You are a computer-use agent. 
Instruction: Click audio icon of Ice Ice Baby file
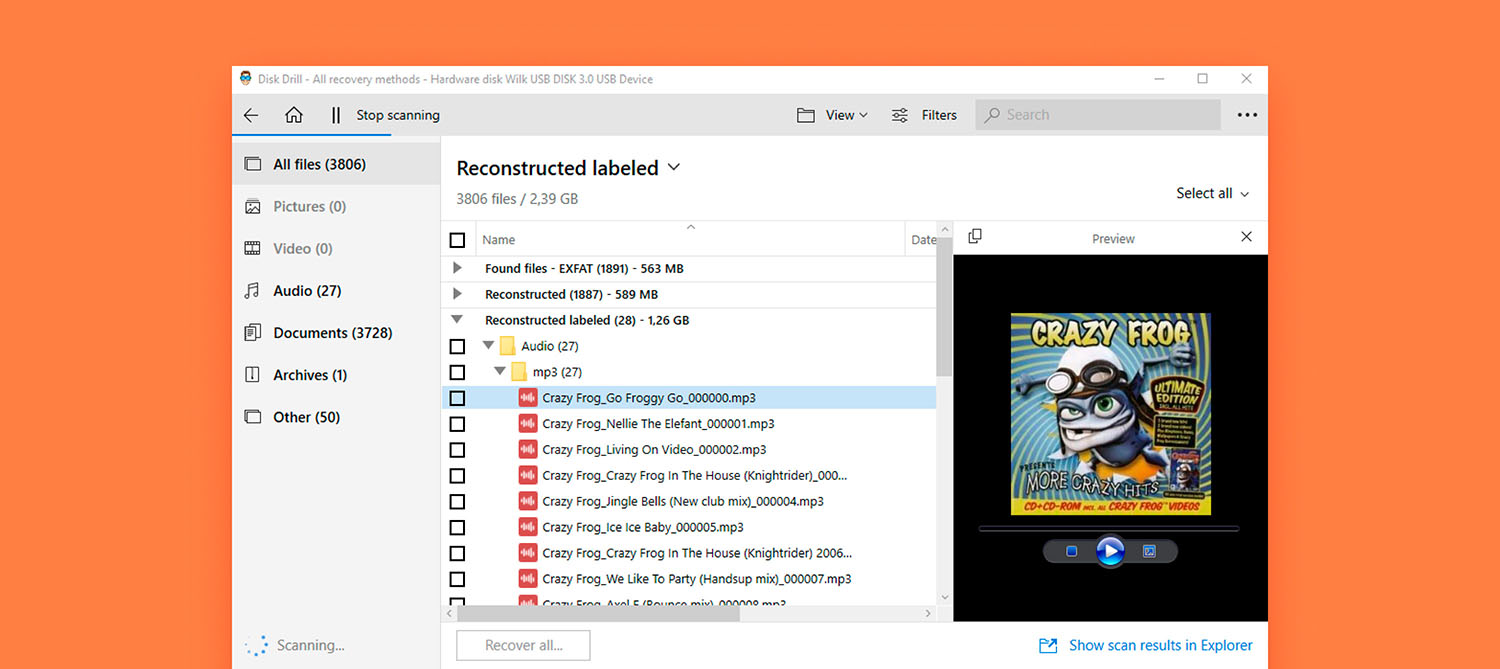(528, 528)
